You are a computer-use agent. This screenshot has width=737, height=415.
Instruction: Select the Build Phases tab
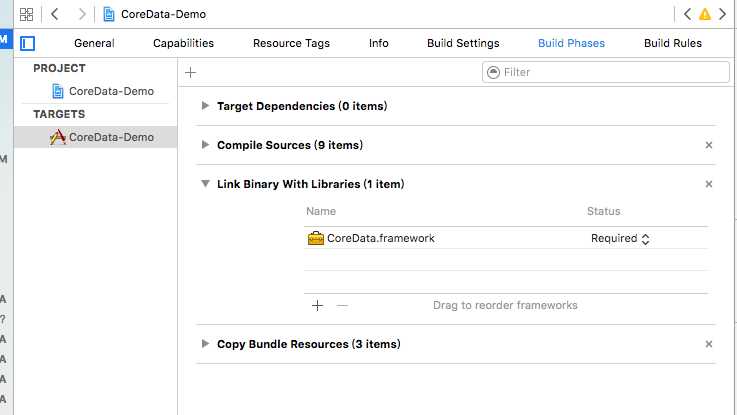pos(571,43)
